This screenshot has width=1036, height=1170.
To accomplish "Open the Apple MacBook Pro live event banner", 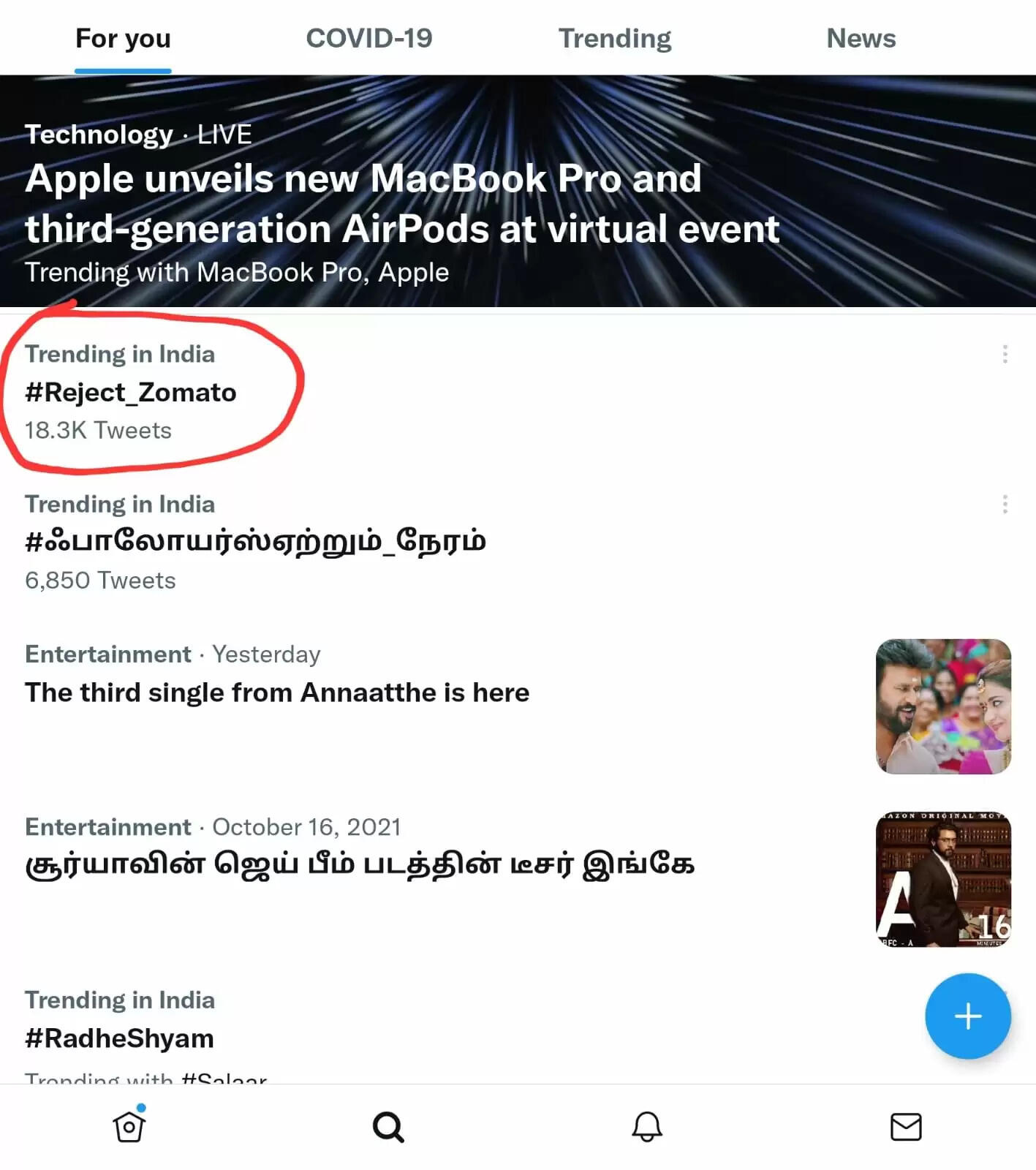I will point(402,205).
